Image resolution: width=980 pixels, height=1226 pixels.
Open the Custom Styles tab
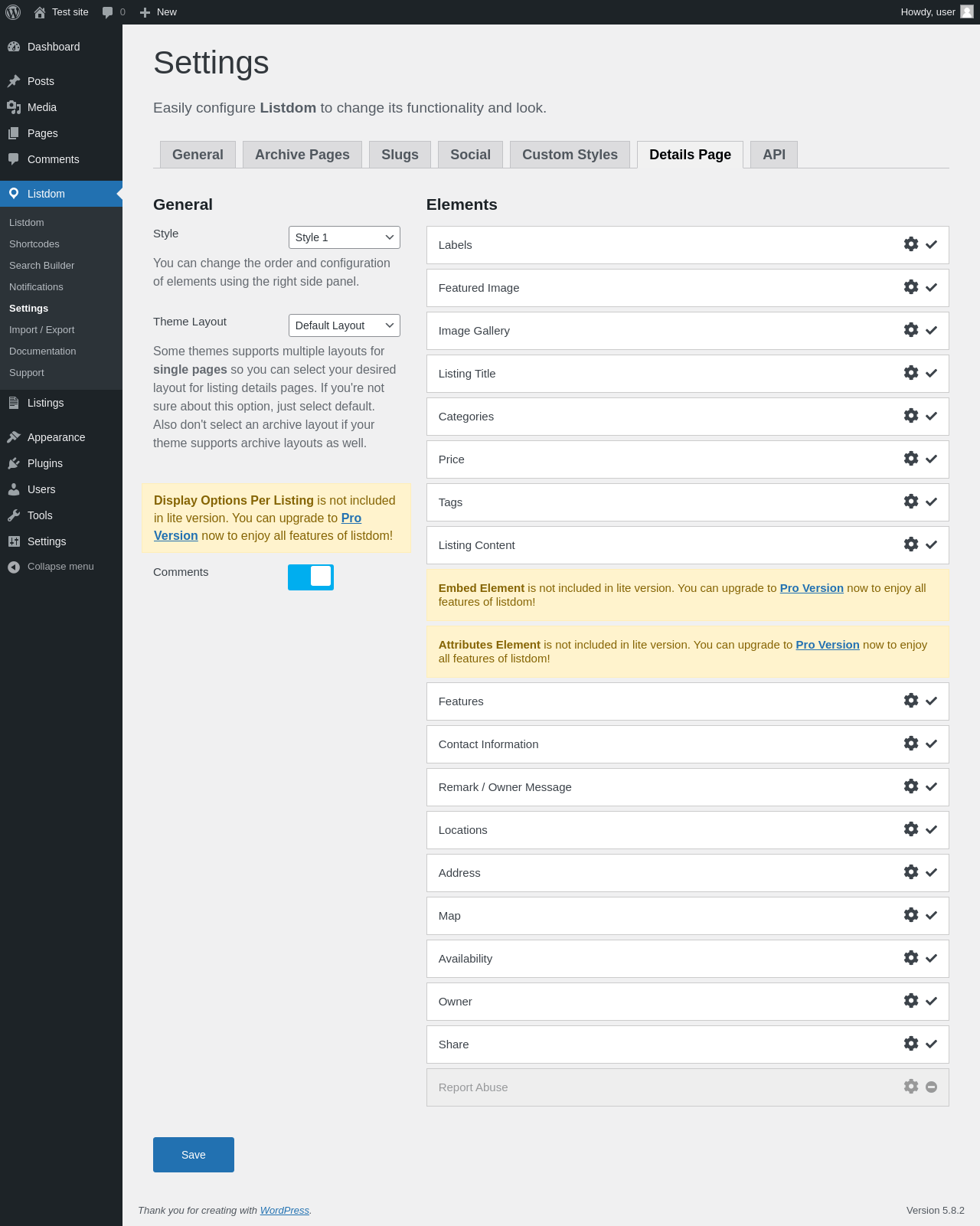(570, 155)
